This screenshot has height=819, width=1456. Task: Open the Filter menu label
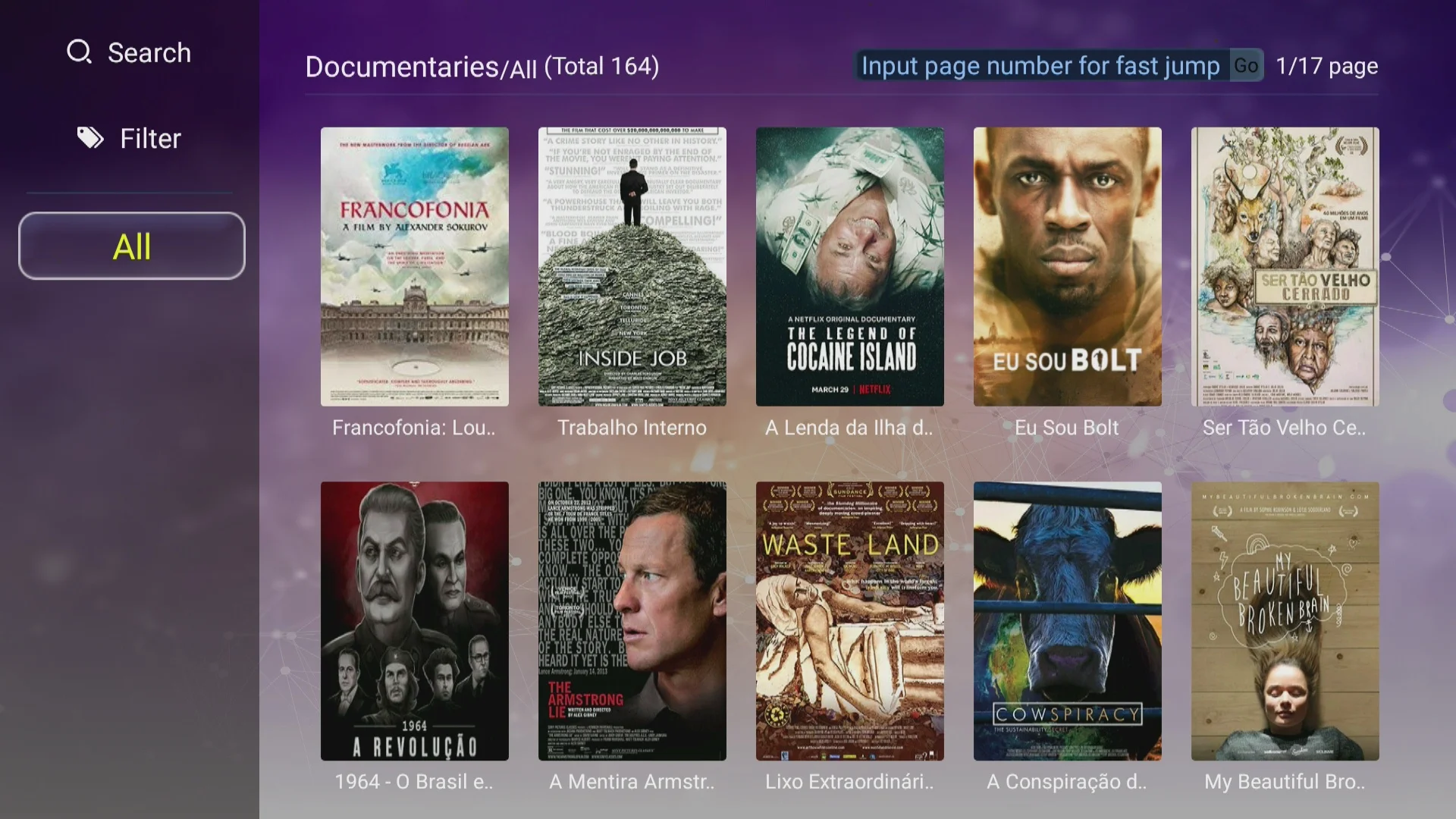pos(150,138)
